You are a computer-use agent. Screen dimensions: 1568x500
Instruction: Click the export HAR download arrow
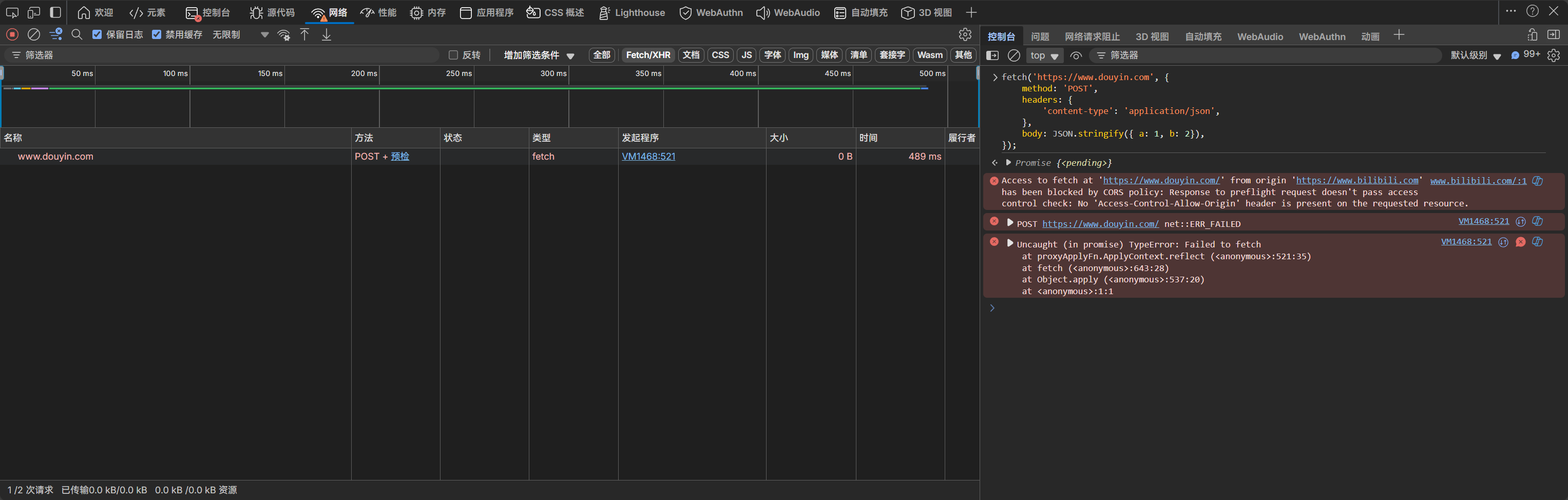coord(327,35)
